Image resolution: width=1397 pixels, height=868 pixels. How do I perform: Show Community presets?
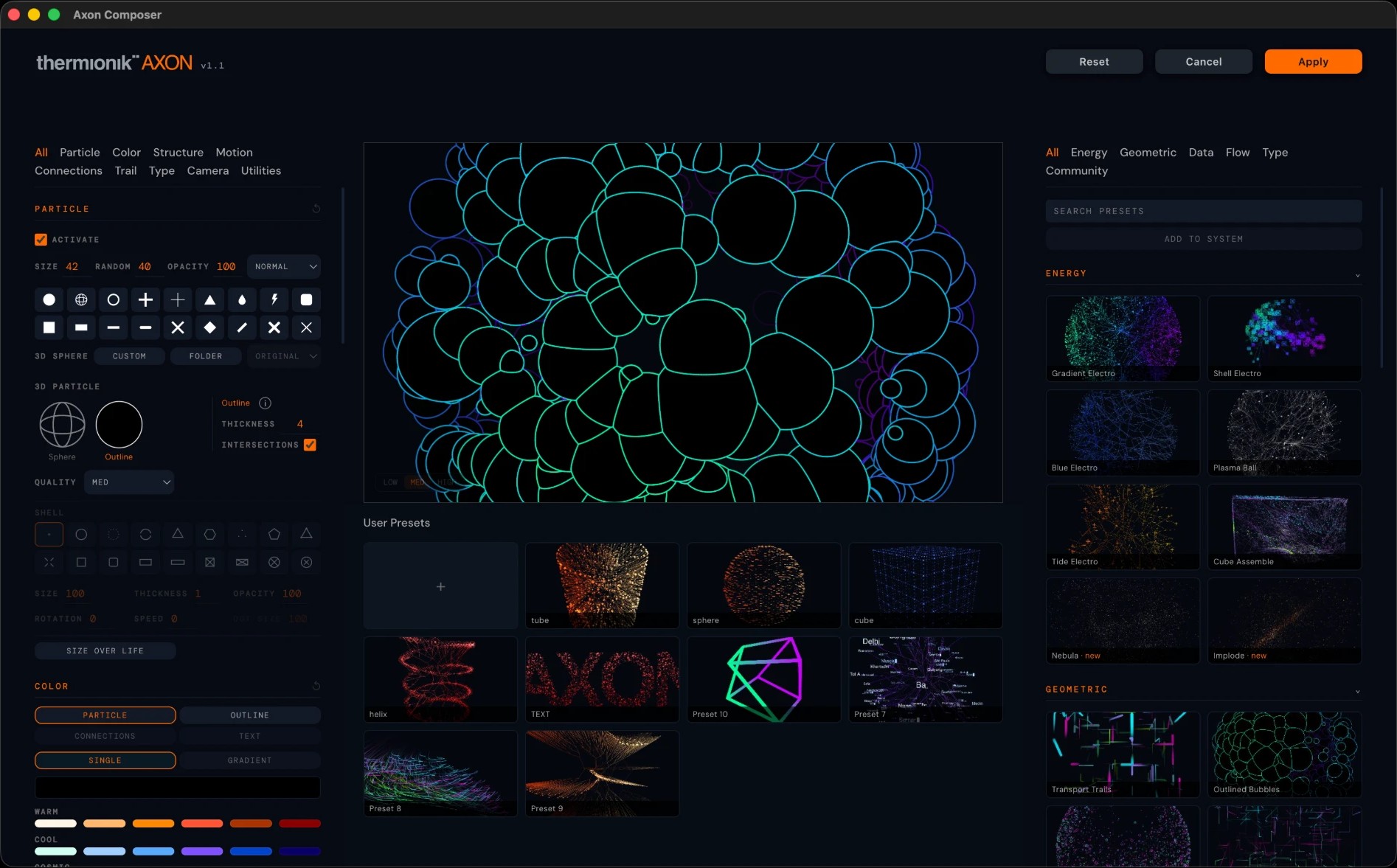point(1077,171)
